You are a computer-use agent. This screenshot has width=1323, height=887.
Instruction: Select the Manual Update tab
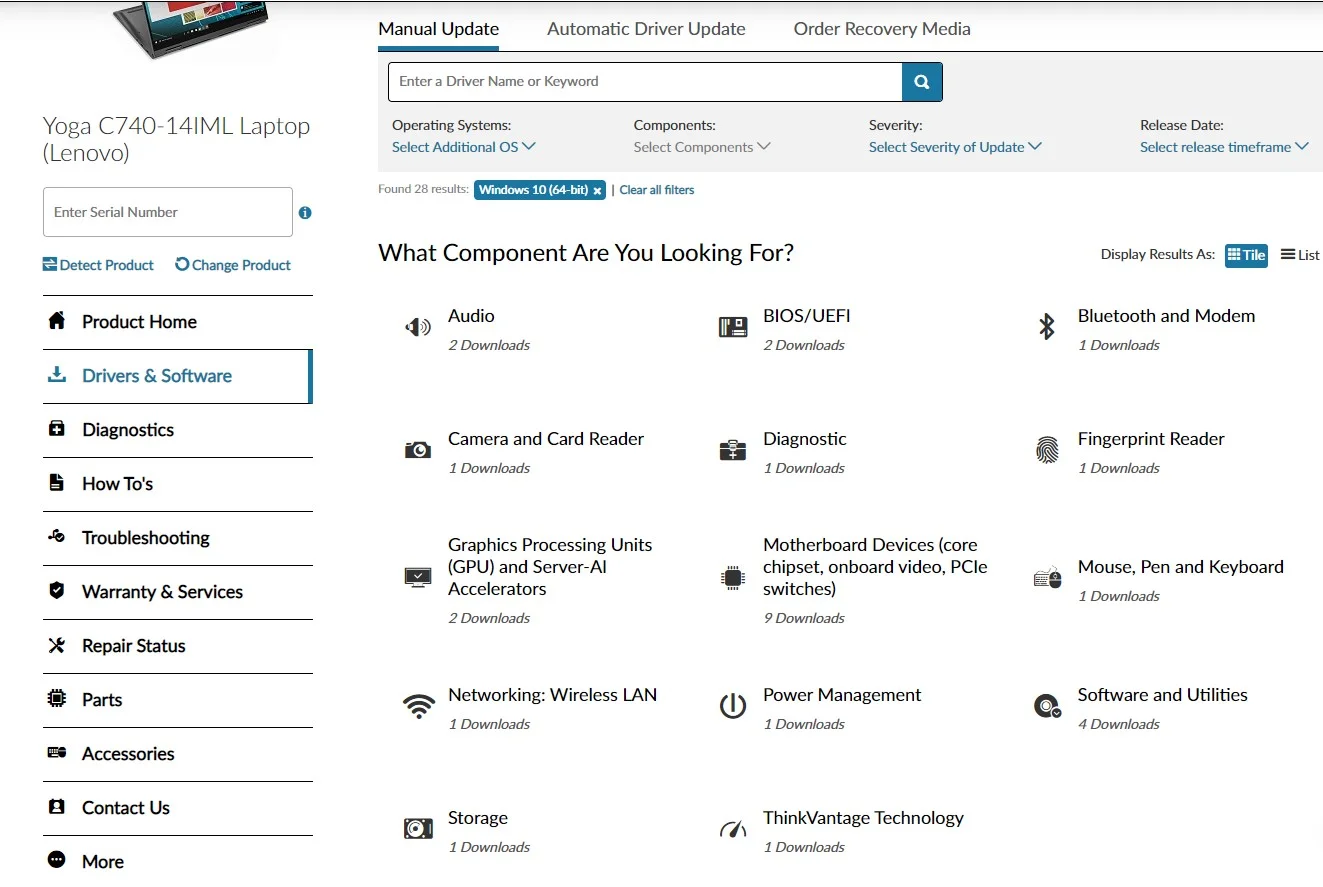tap(439, 29)
